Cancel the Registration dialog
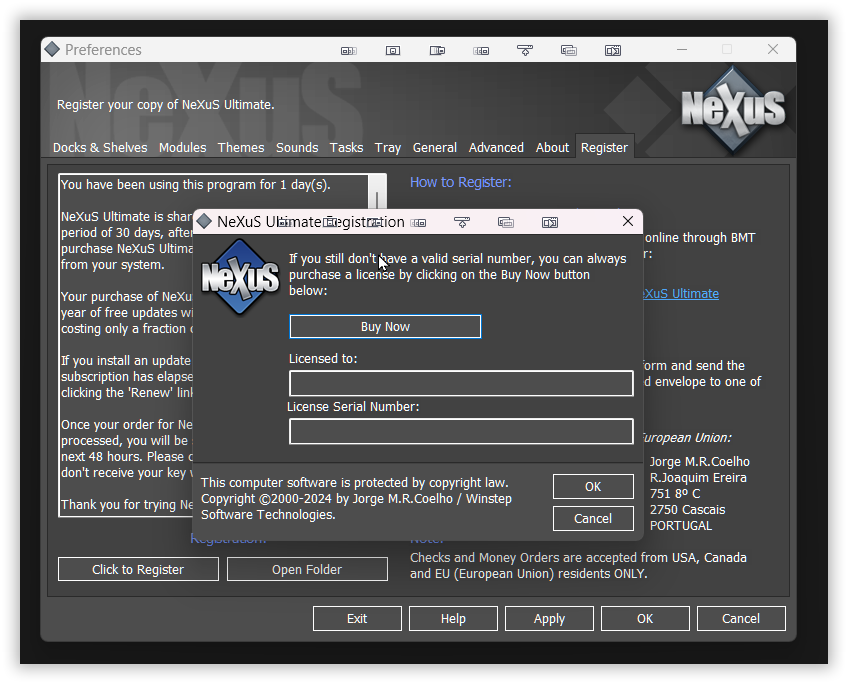Image resolution: width=848 pixels, height=684 pixels. (593, 519)
